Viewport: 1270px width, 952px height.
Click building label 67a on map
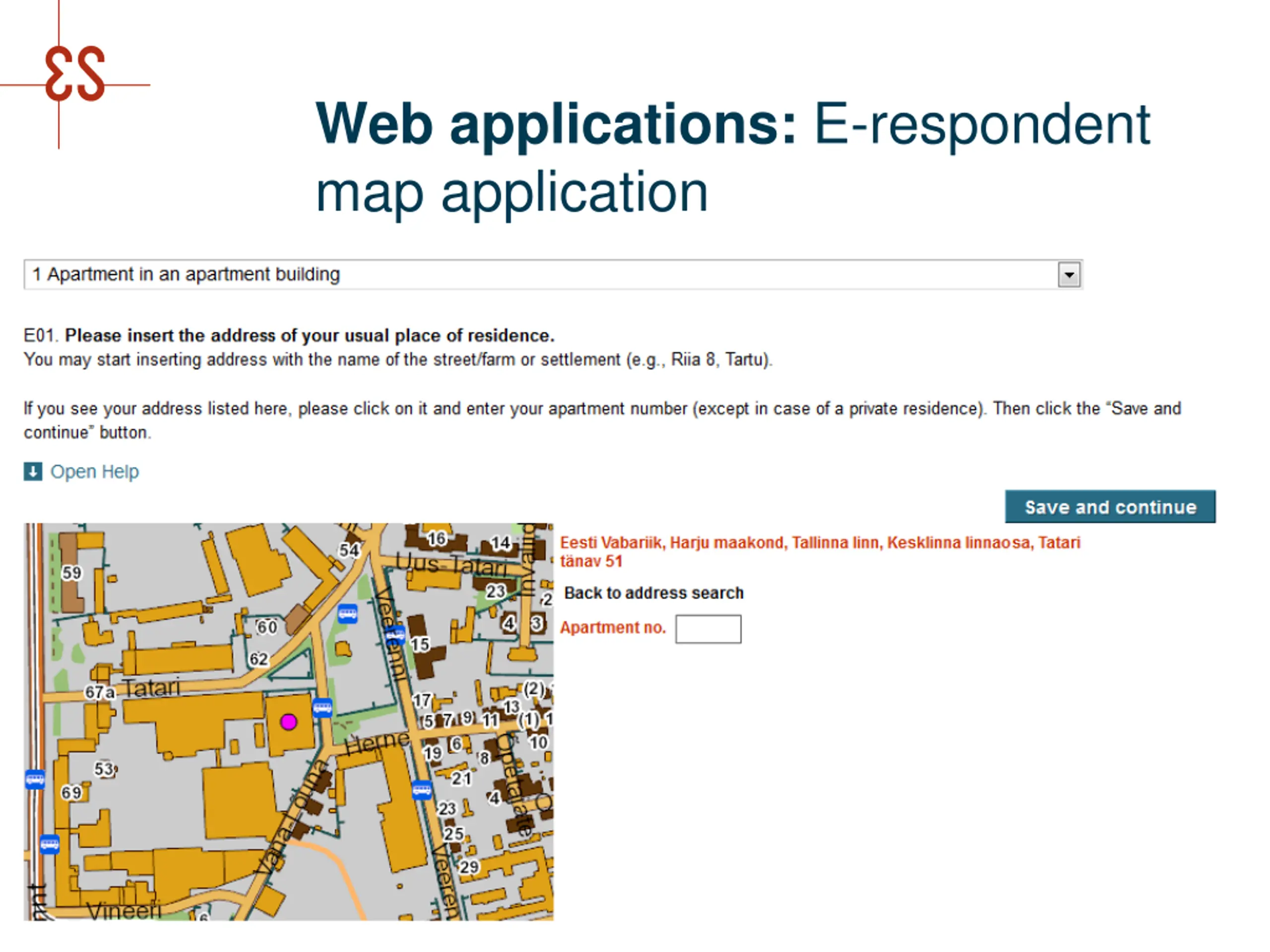(100, 693)
